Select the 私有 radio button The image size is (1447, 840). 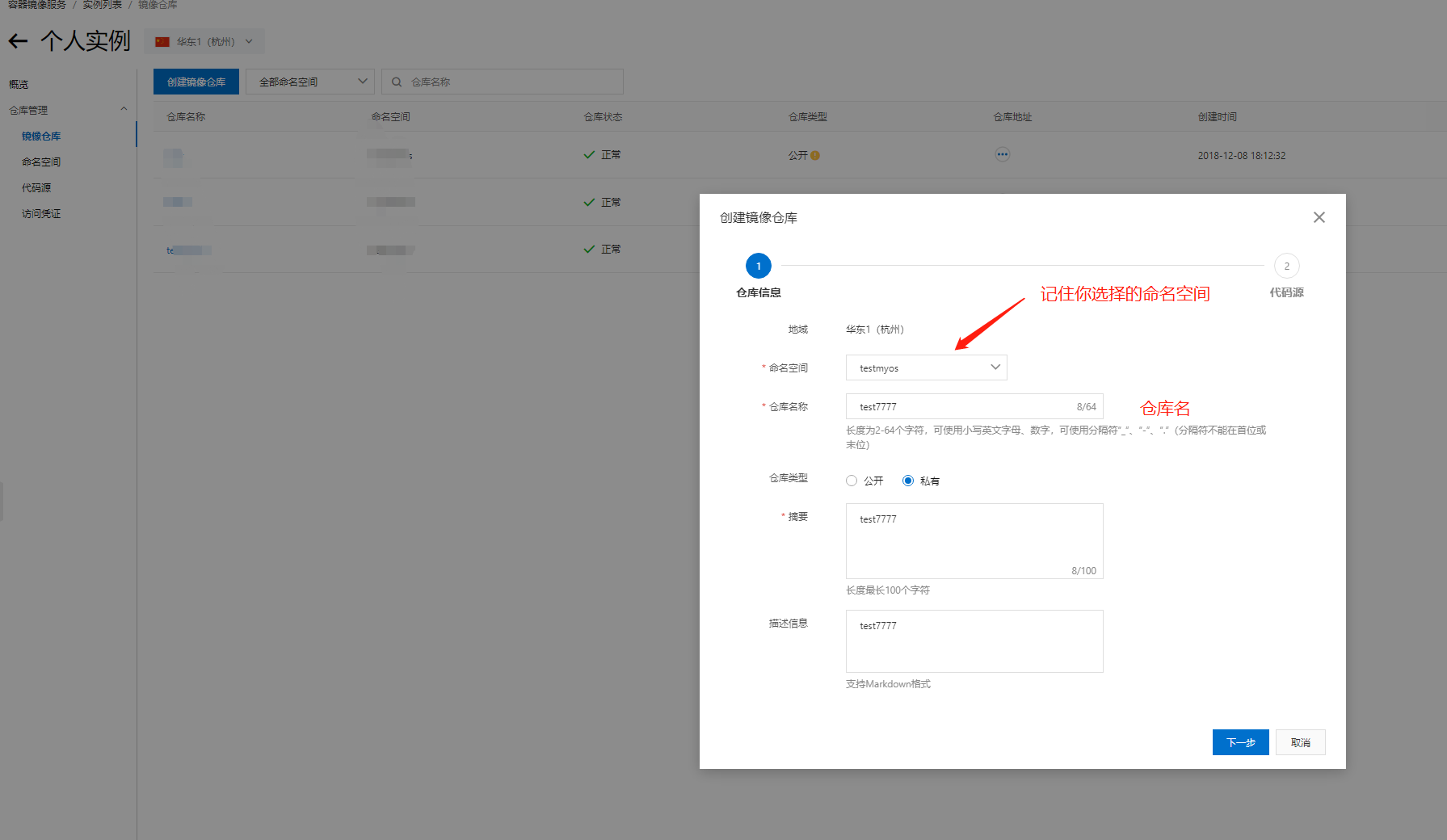coord(908,481)
